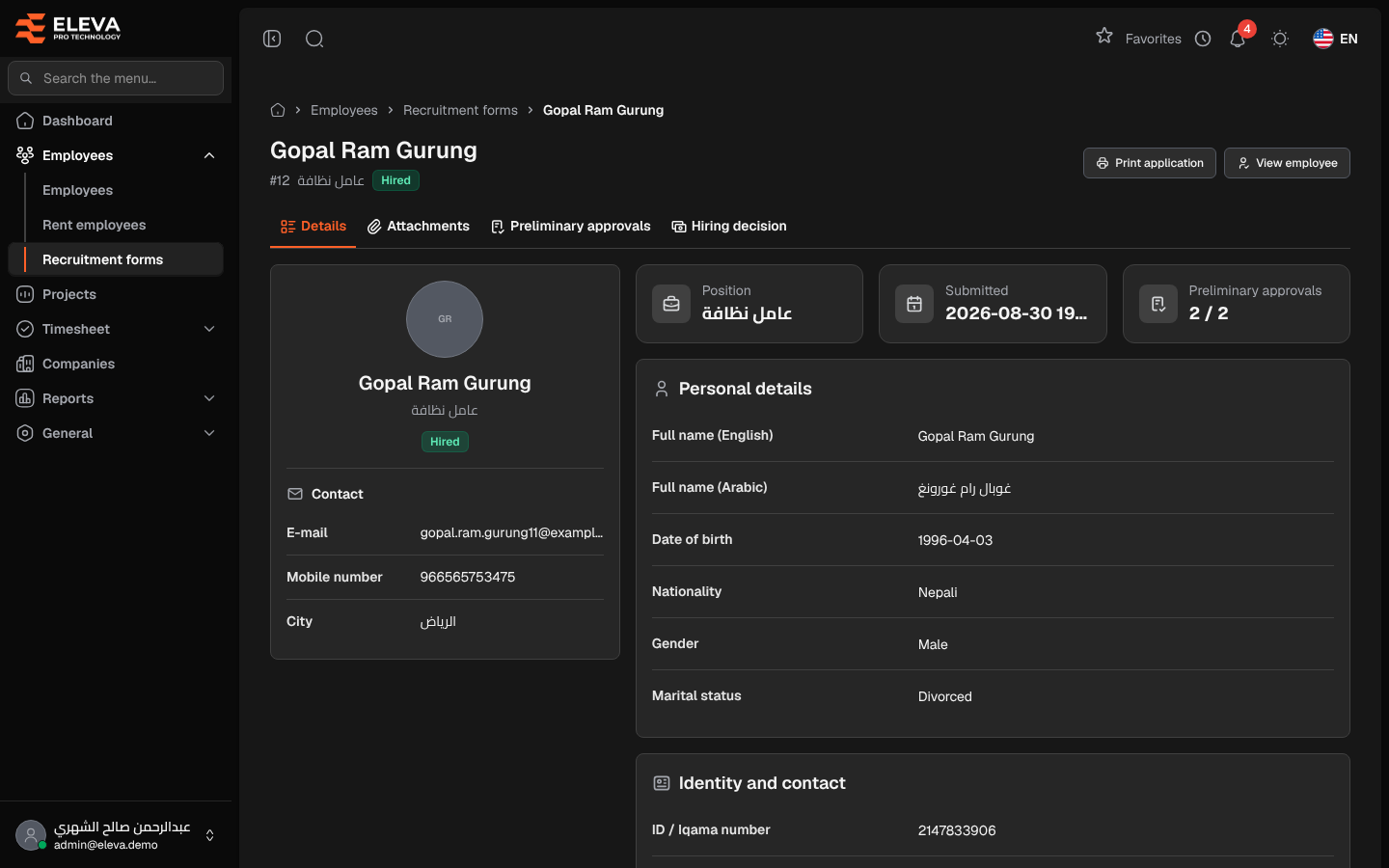Expand the Timesheet sidebar chevron
The height and width of the screenshot is (868, 1389).
click(x=209, y=329)
